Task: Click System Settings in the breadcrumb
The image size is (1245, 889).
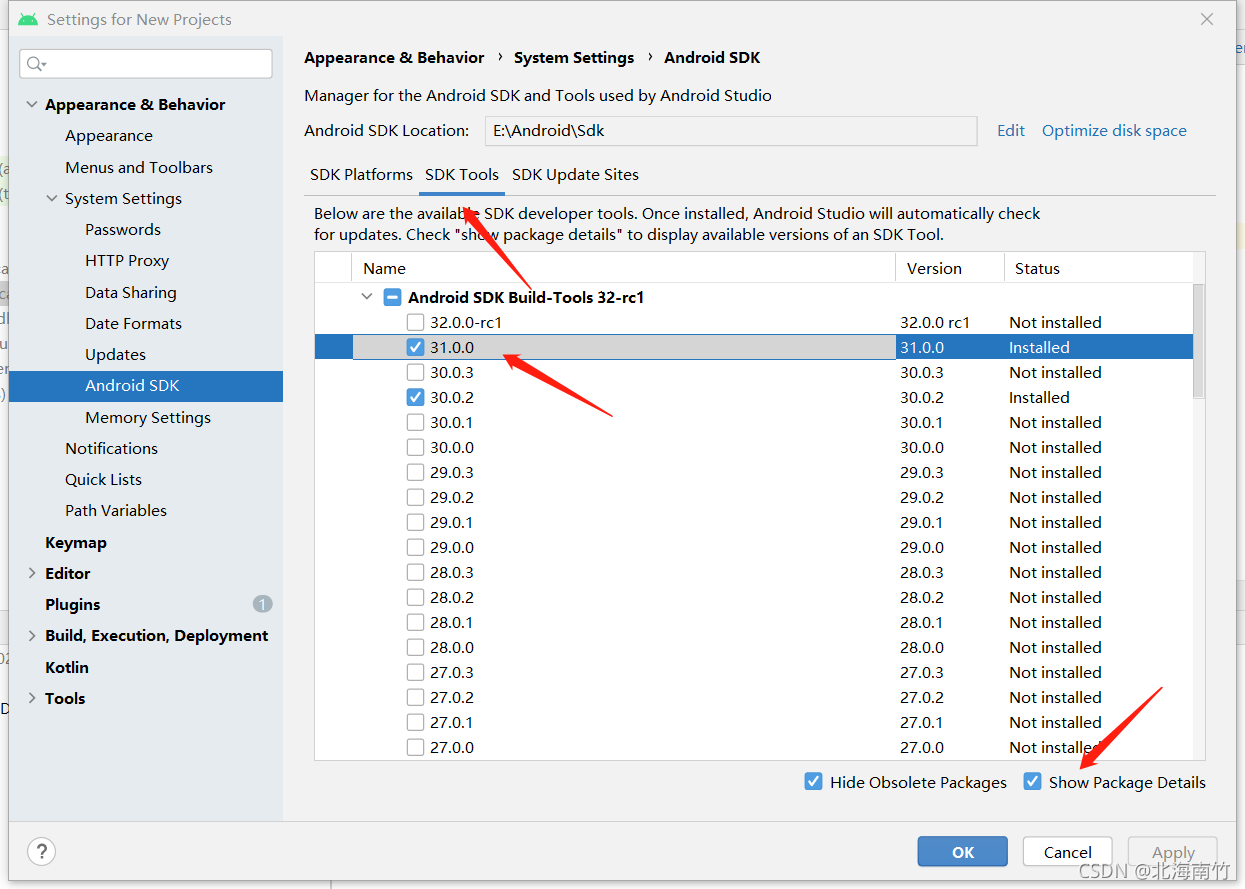Action: point(574,57)
